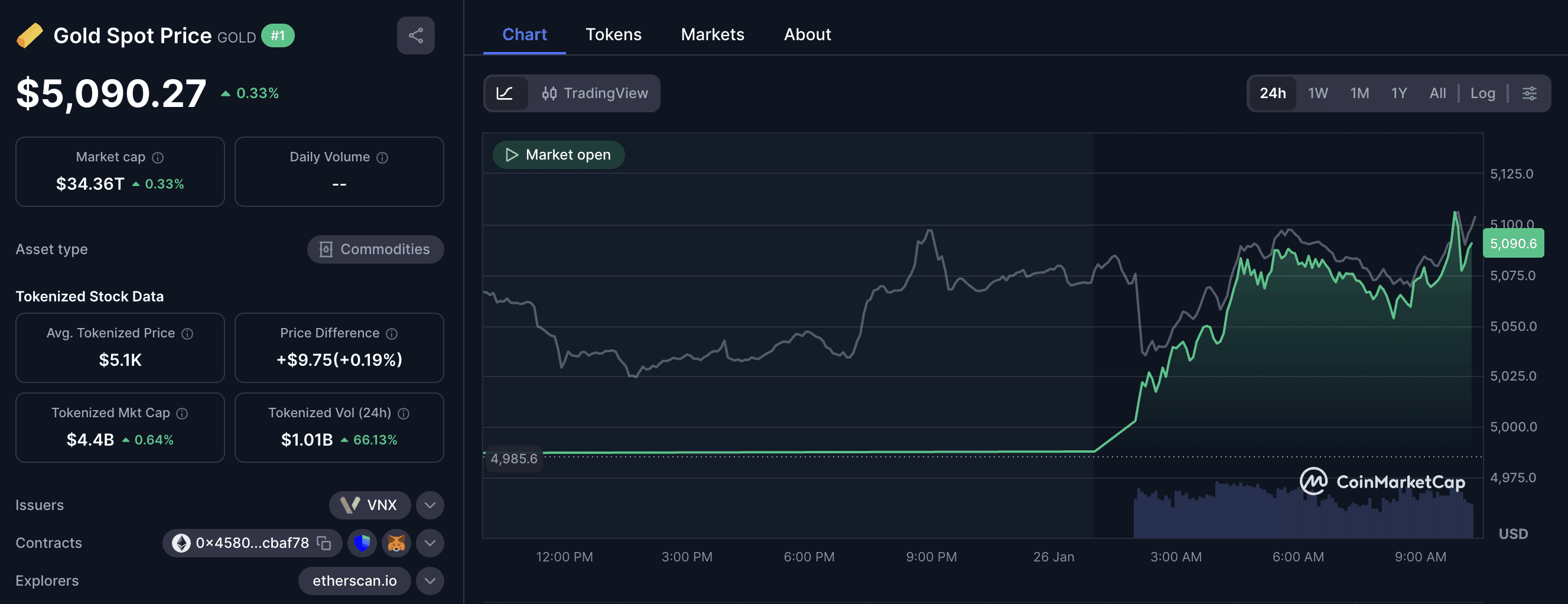Screen dimensions: 1568x604
Task: Click the Commodities asset type badge
Action: tap(375, 249)
